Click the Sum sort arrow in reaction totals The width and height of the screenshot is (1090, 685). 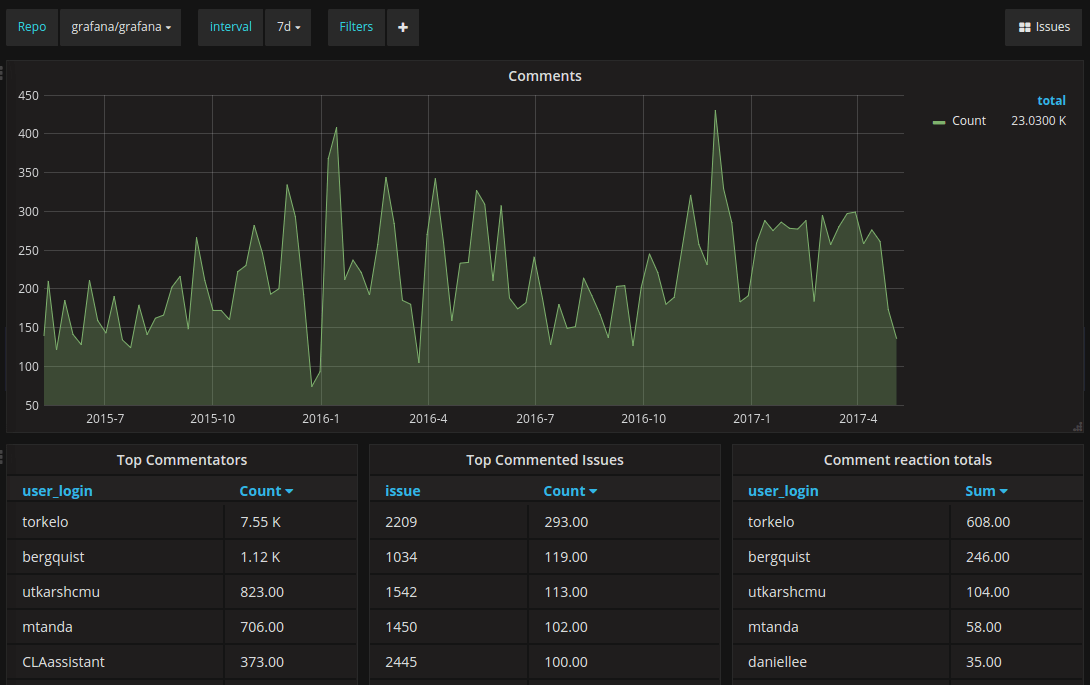point(1003,492)
